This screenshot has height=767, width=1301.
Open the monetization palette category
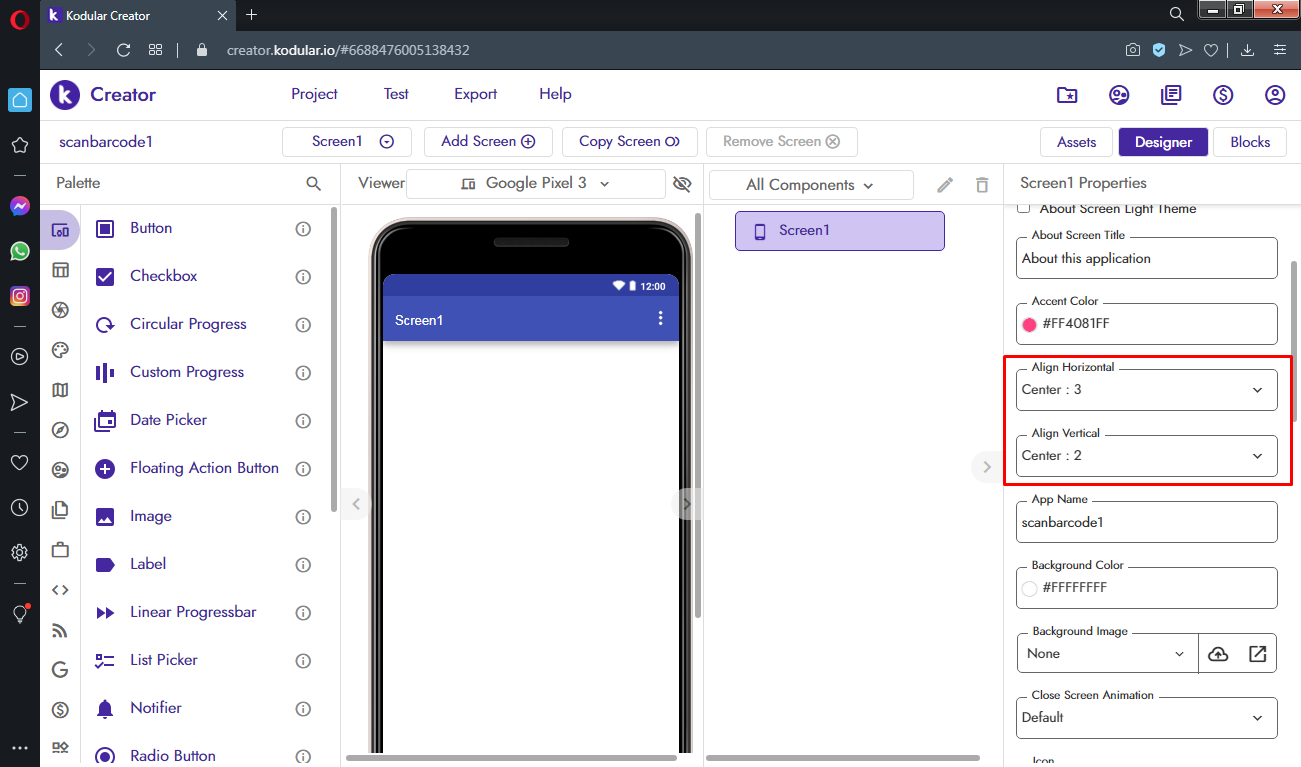tap(60, 710)
